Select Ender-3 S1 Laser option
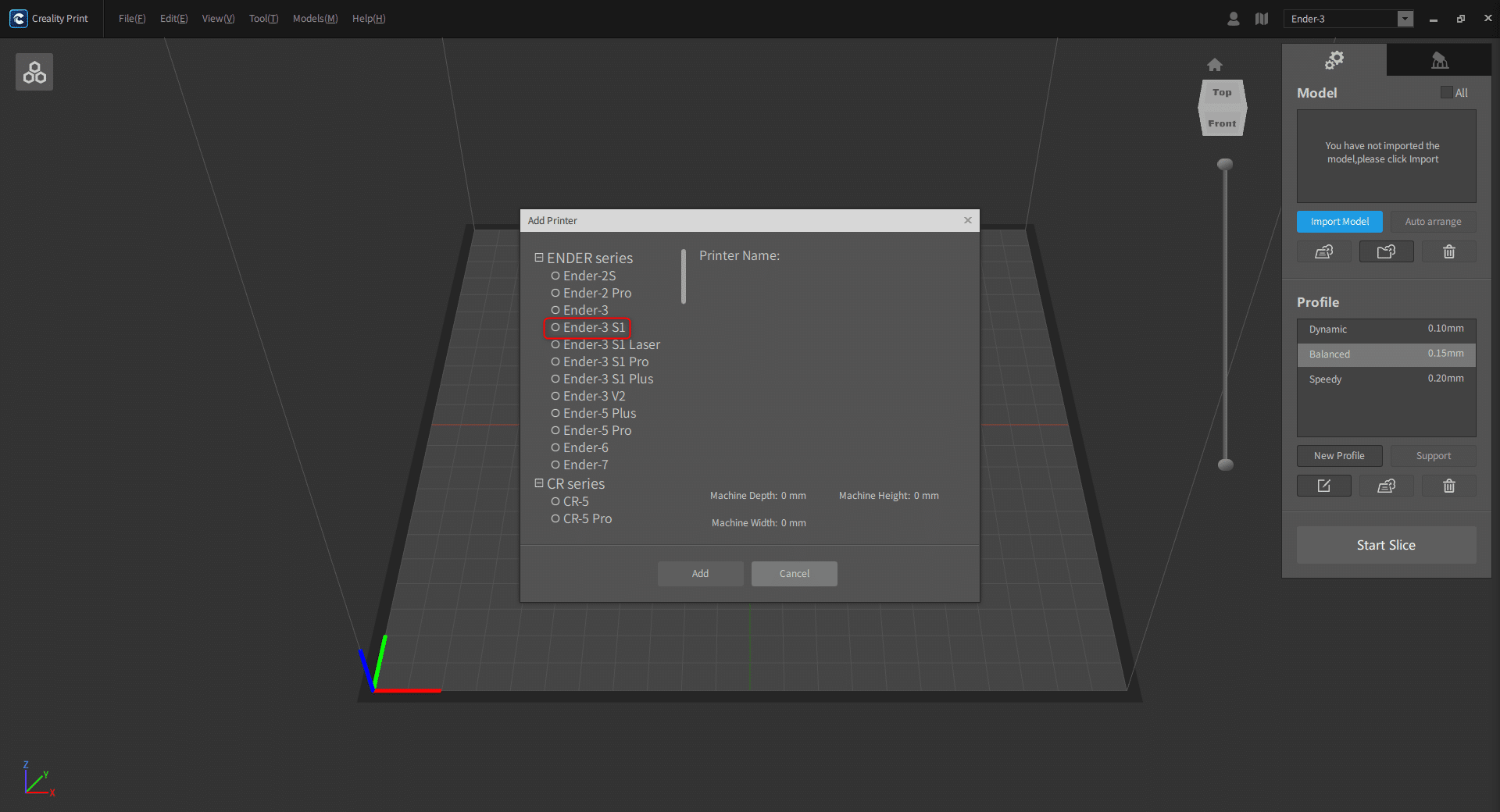 [x=605, y=344]
